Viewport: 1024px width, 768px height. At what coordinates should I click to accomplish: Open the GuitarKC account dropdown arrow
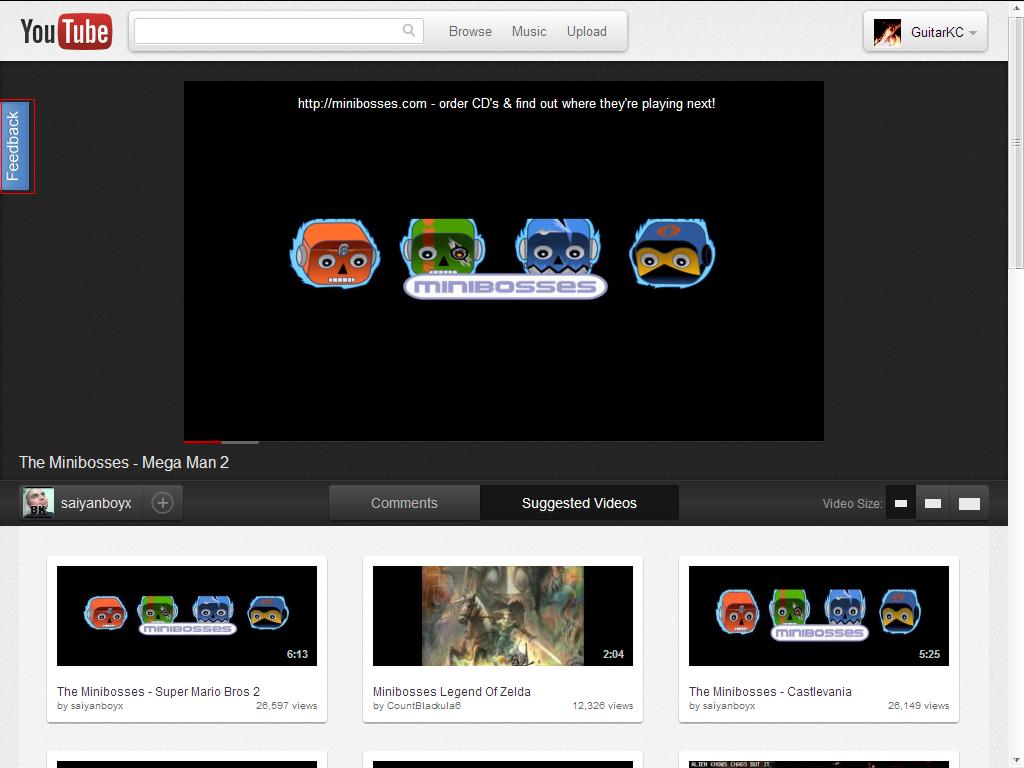coord(973,33)
